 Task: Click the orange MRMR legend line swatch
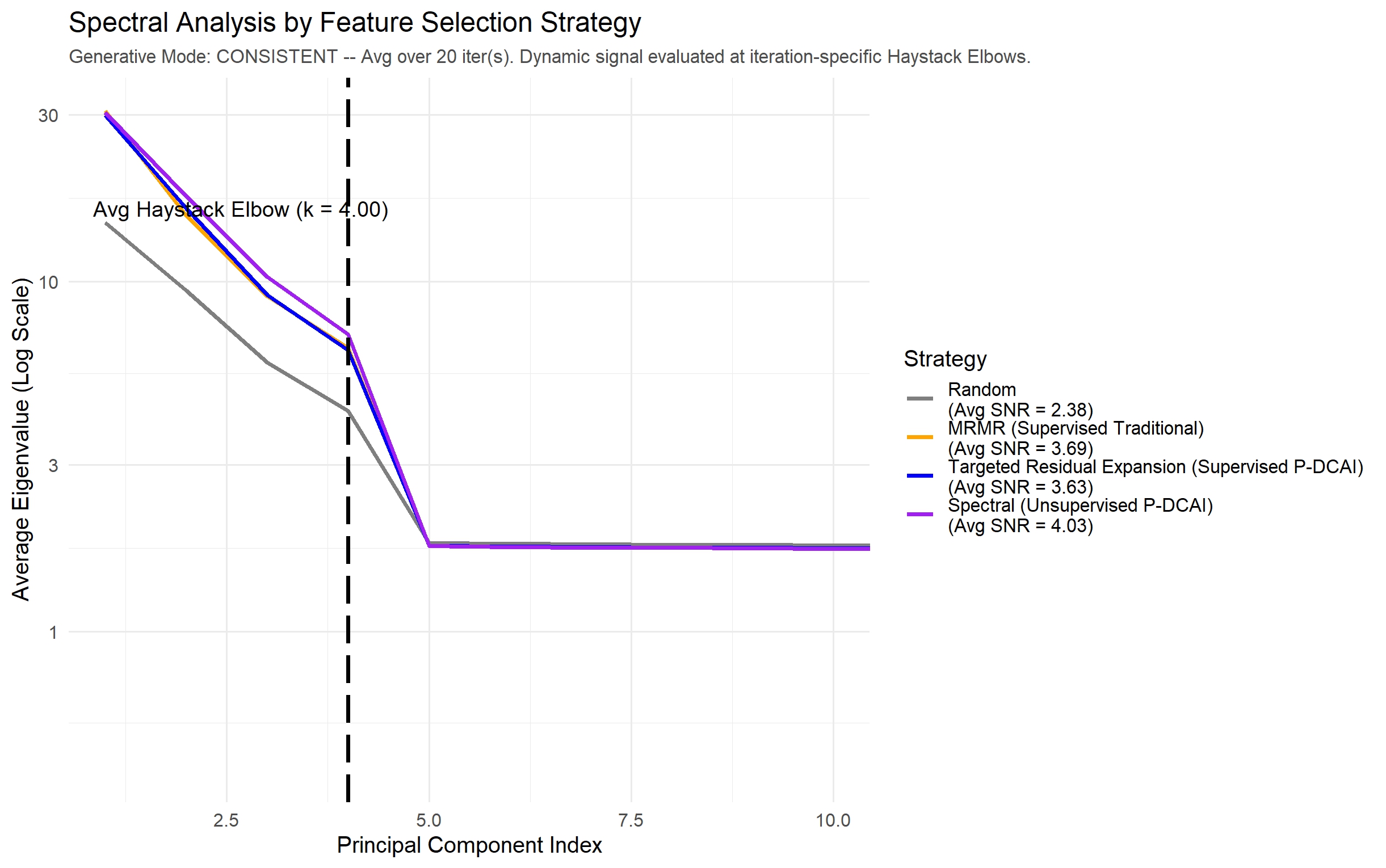920,437
